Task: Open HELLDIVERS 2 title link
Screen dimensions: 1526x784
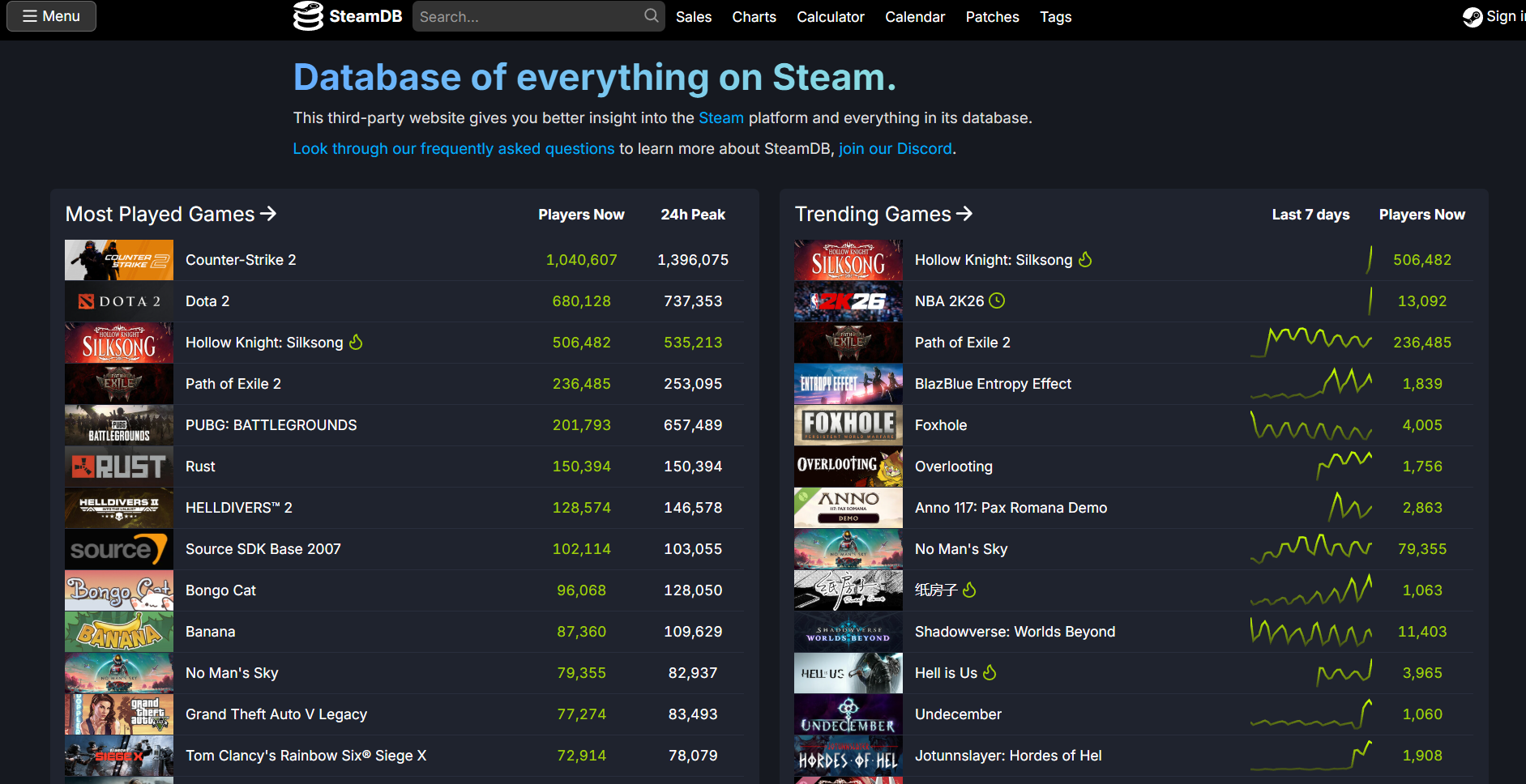Action: pos(239,508)
